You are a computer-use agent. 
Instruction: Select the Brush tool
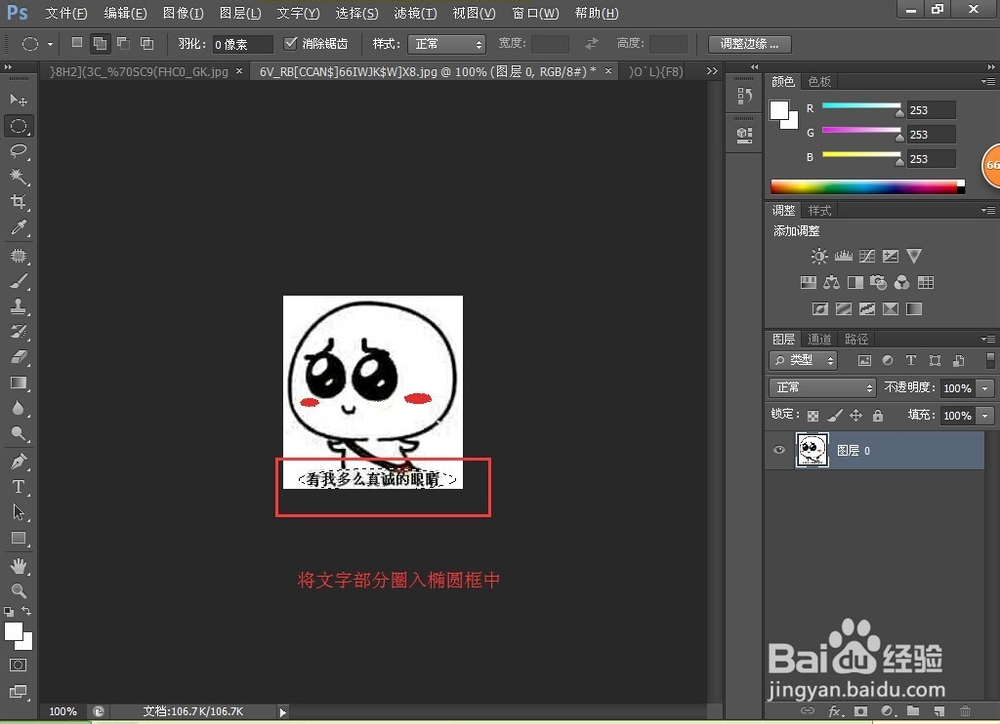[18, 281]
